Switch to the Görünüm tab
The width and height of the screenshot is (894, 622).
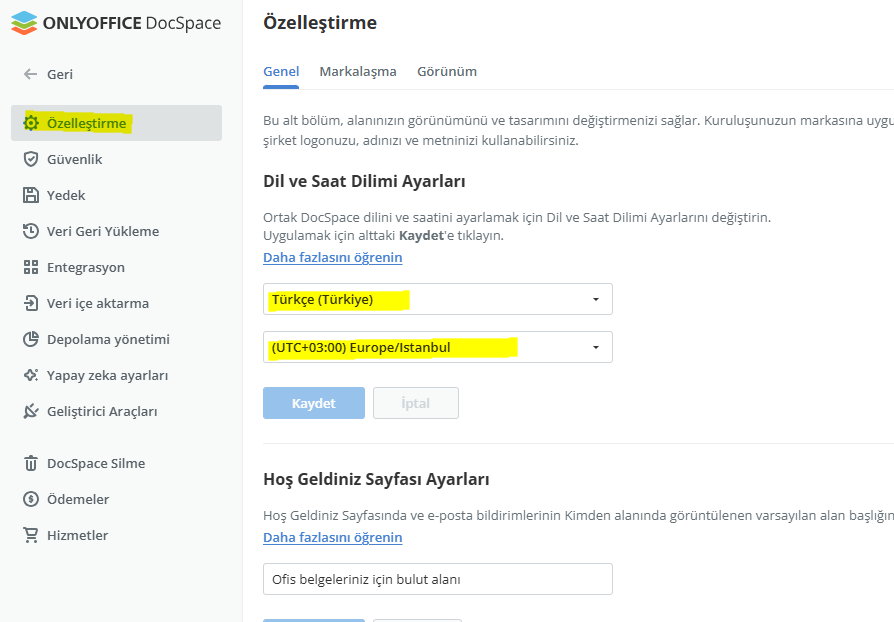(x=447, y=72)
